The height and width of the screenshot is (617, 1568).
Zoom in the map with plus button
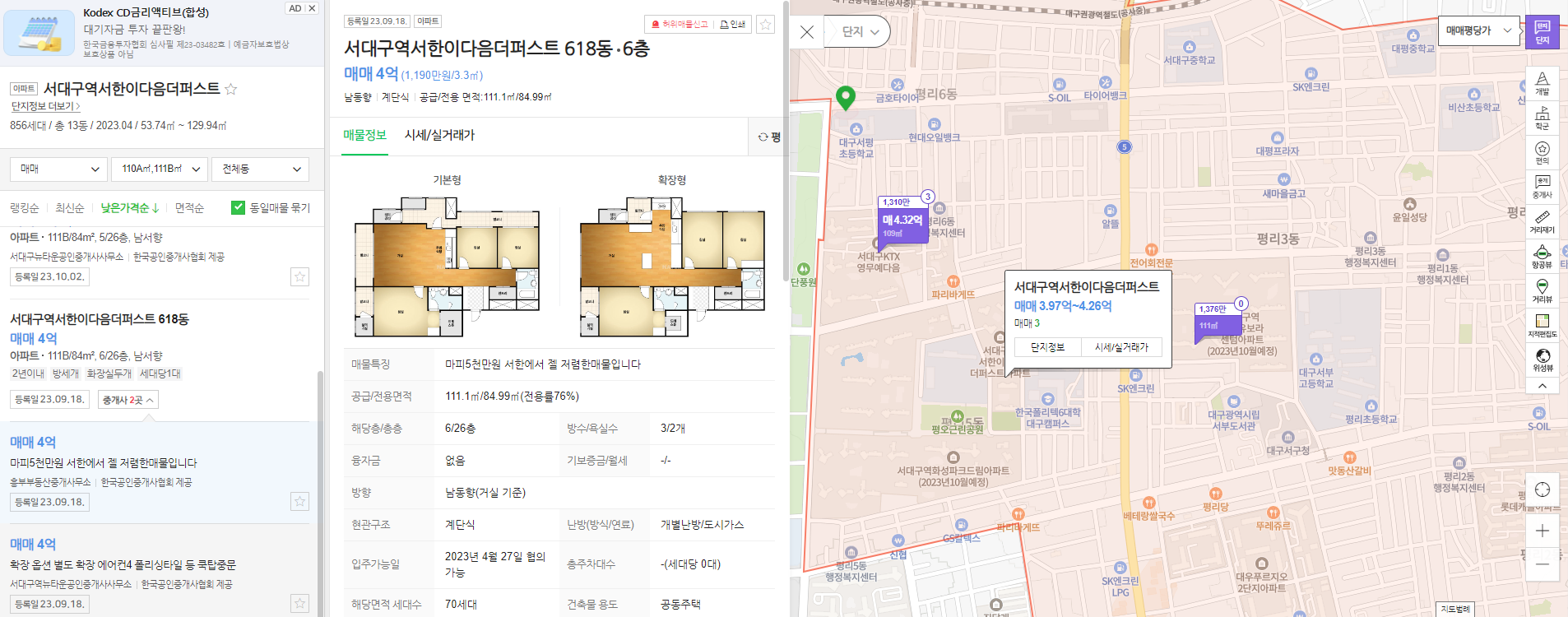[x=1542, y=531]
